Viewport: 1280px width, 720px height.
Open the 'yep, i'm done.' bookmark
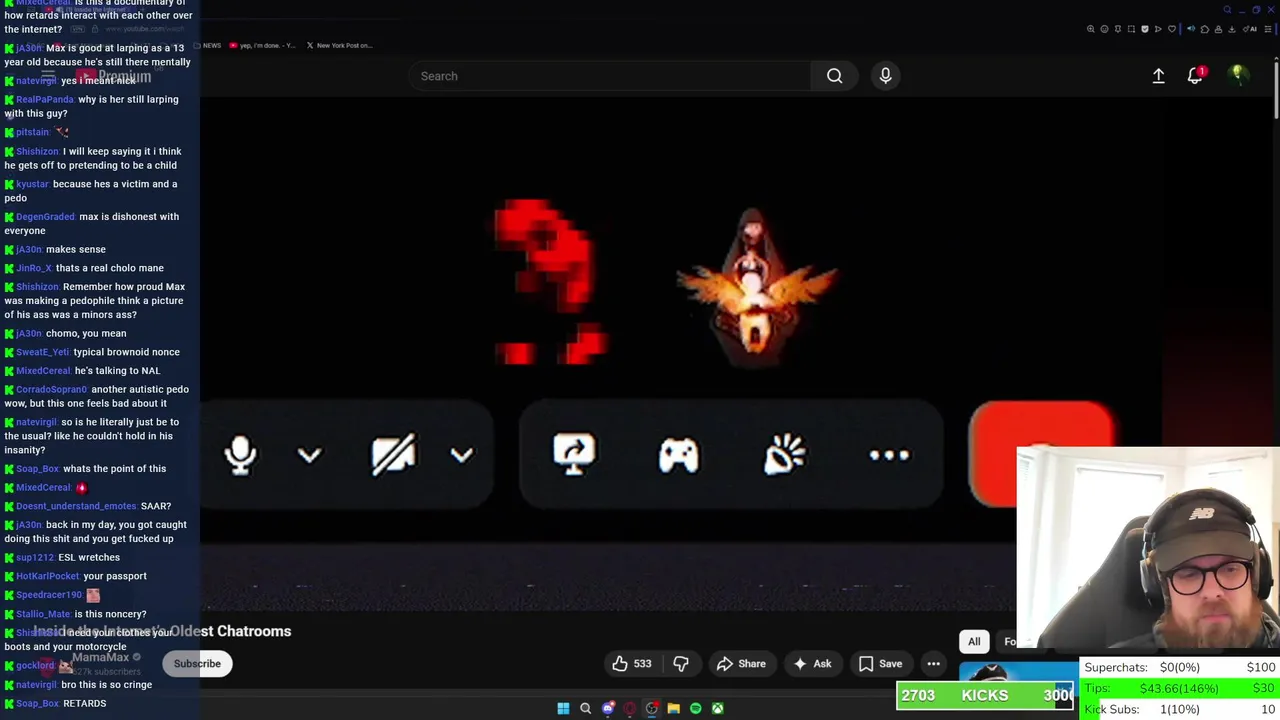(262, 45)
